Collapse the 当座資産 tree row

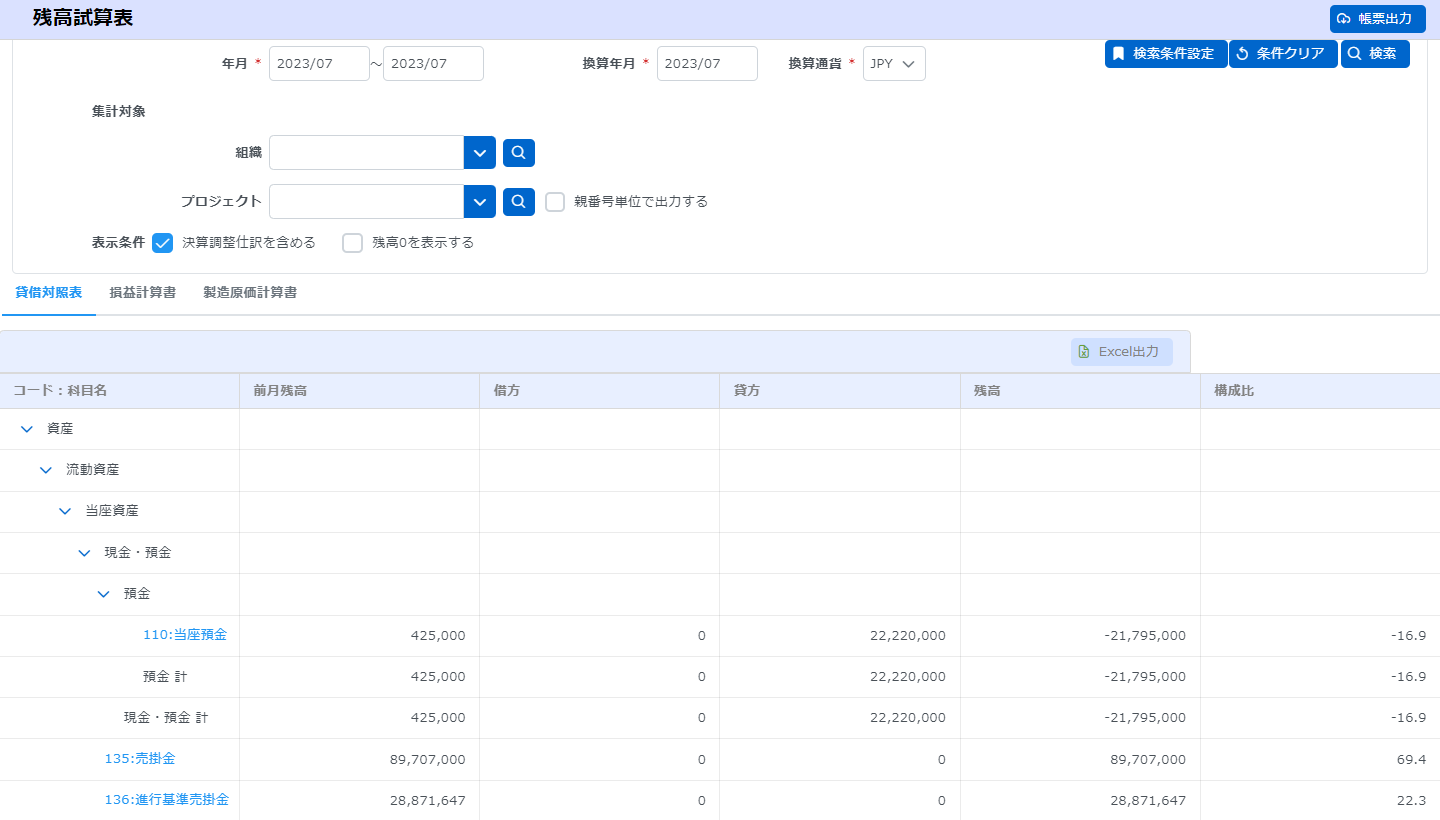coord(65,511)
